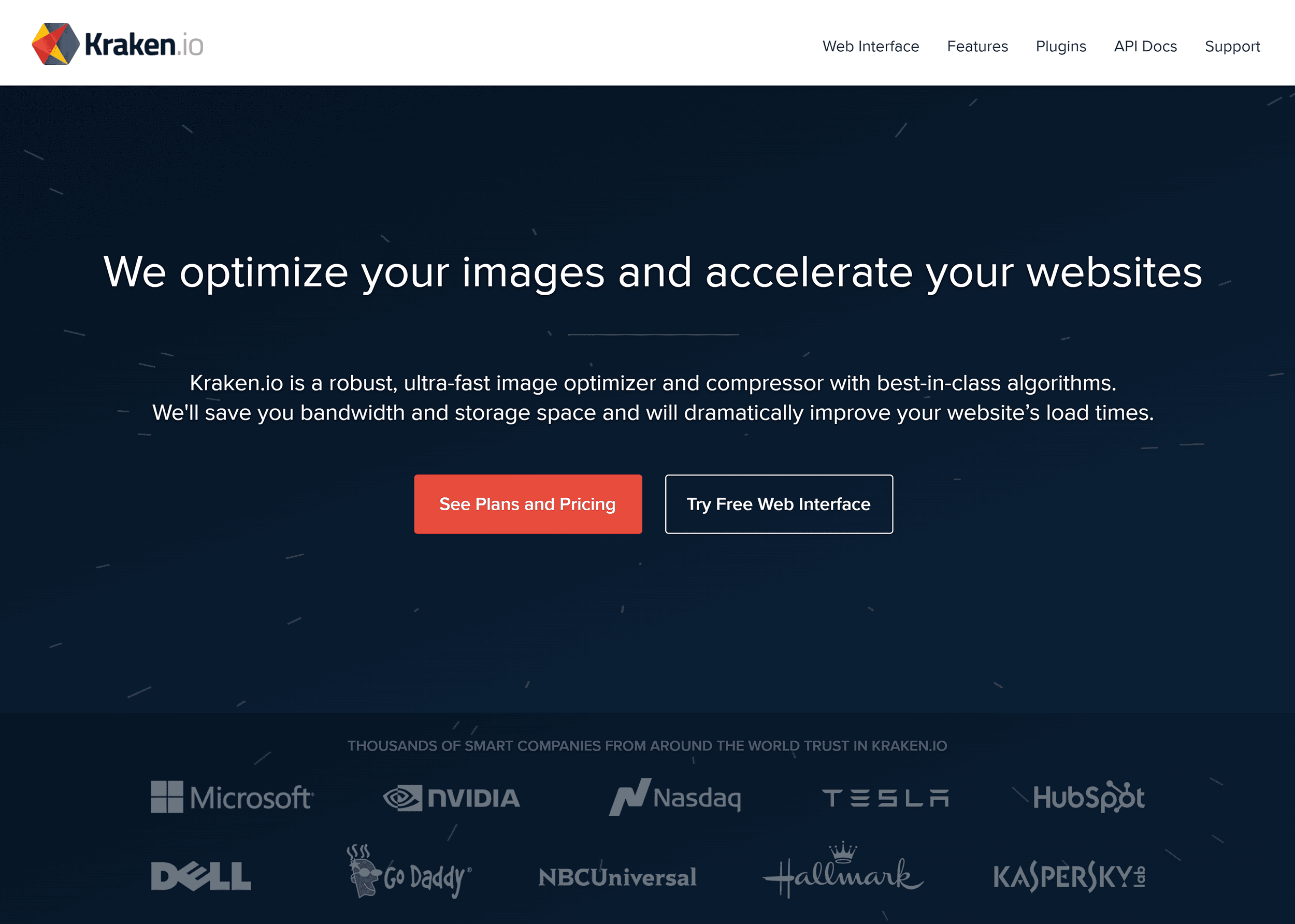Select the API Docs navigation tab

1143,46
